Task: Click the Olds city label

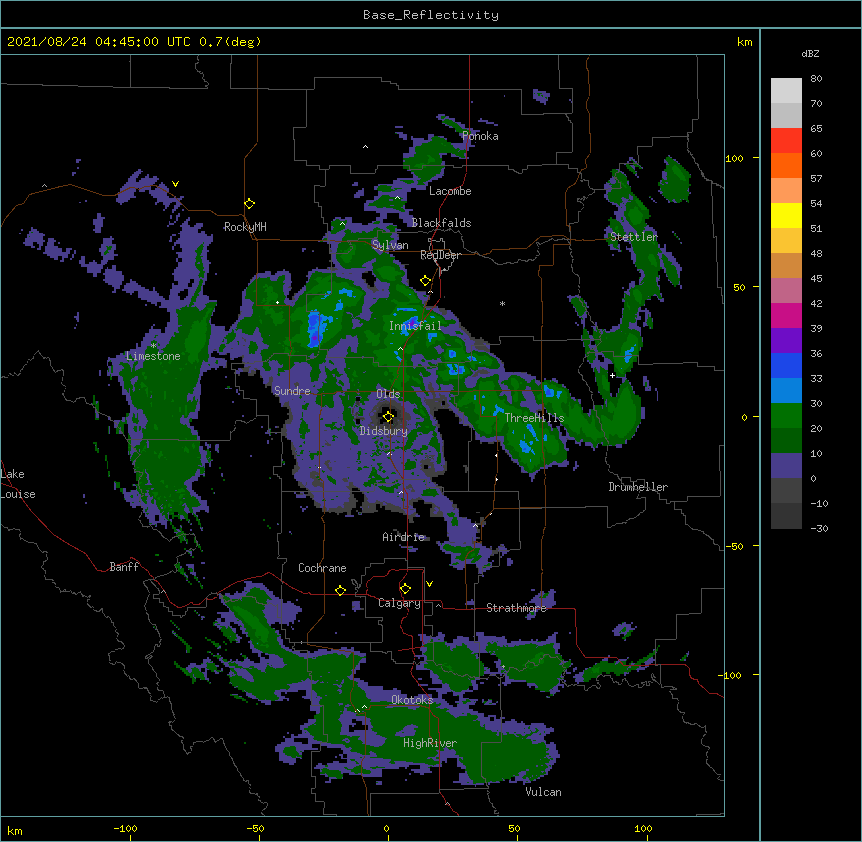Action: (388, 394)
